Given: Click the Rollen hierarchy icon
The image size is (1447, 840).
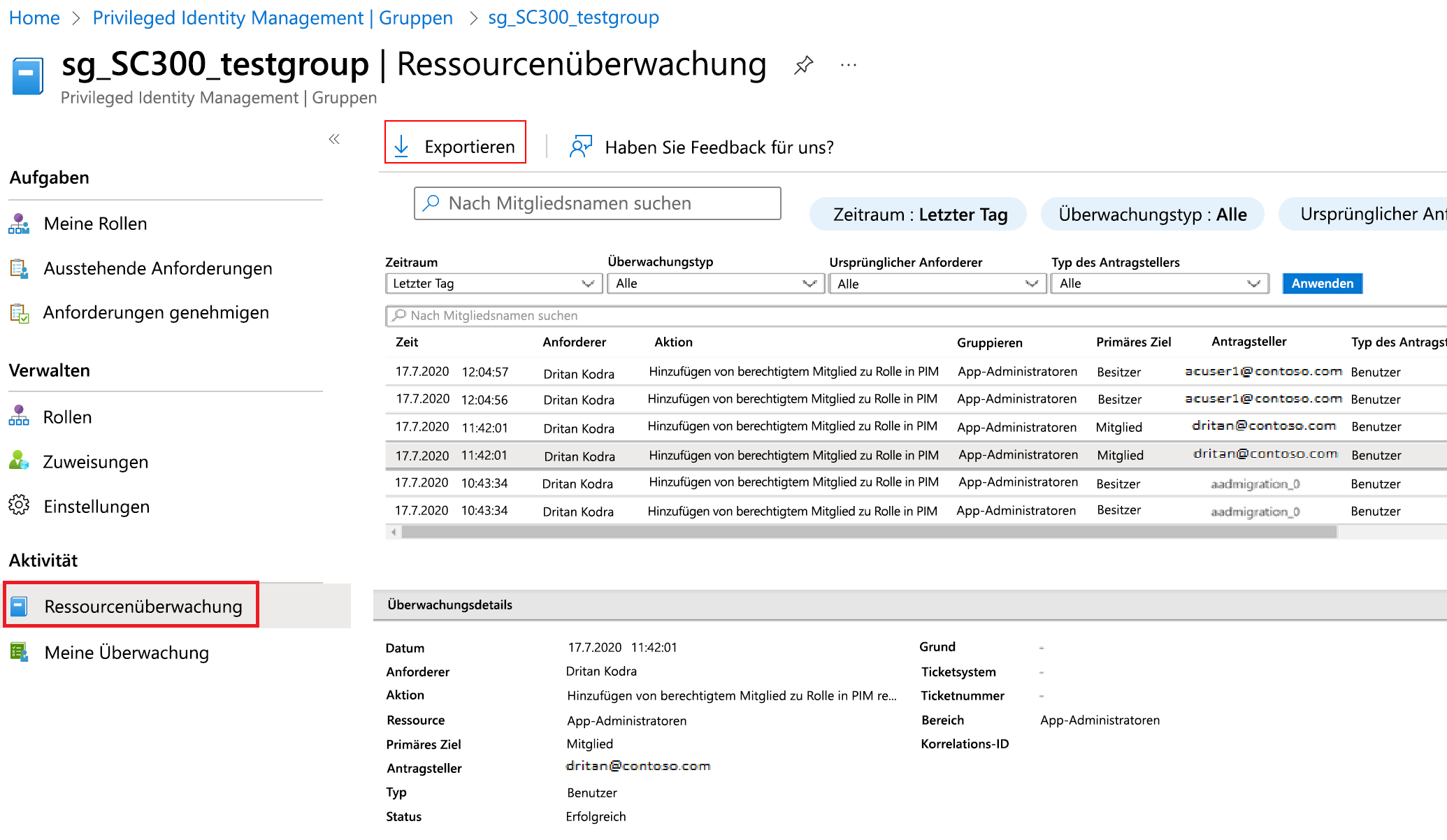Looking at the screenshot, I should pyautogui.click(x=19, y=416).
